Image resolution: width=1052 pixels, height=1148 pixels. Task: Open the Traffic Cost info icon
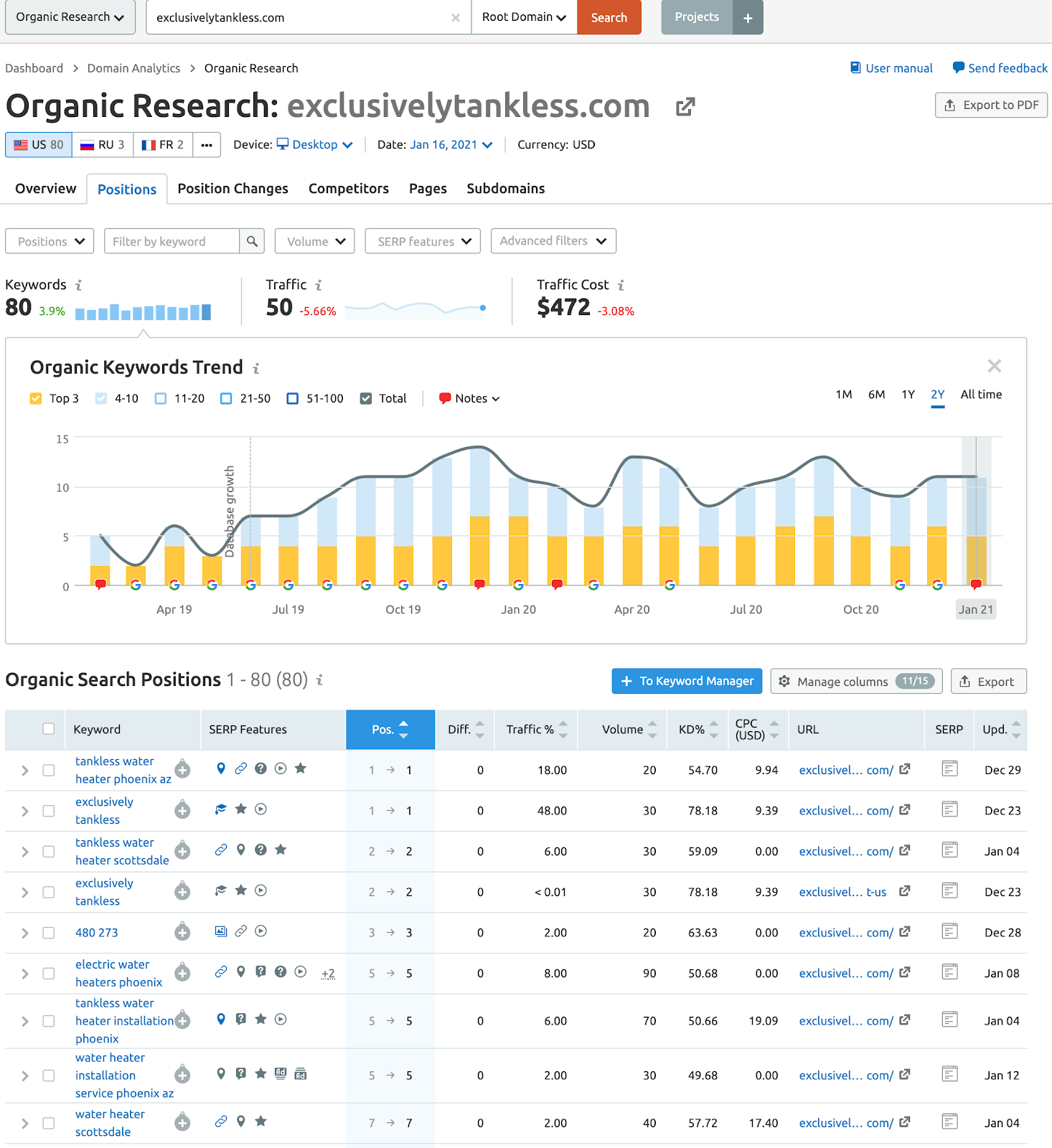pos(621,285)
